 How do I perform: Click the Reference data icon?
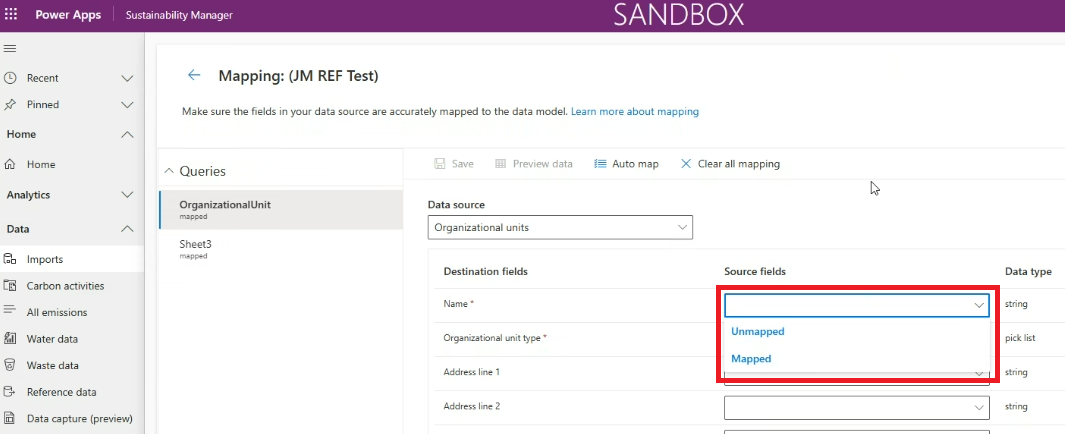coord(10,392)
